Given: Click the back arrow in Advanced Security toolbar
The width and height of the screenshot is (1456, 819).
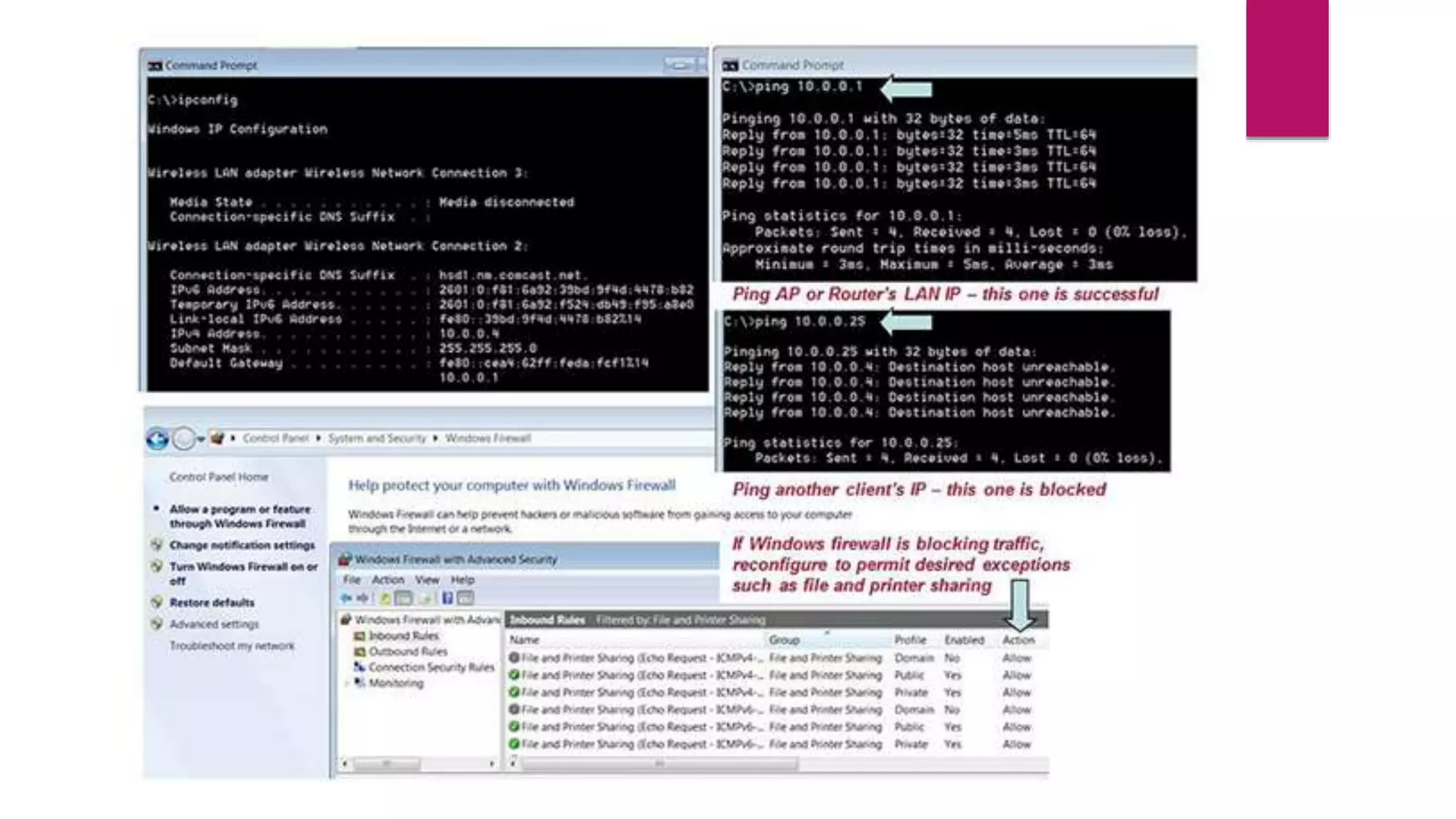Looking at the screenshot, I should pos(346,599).
